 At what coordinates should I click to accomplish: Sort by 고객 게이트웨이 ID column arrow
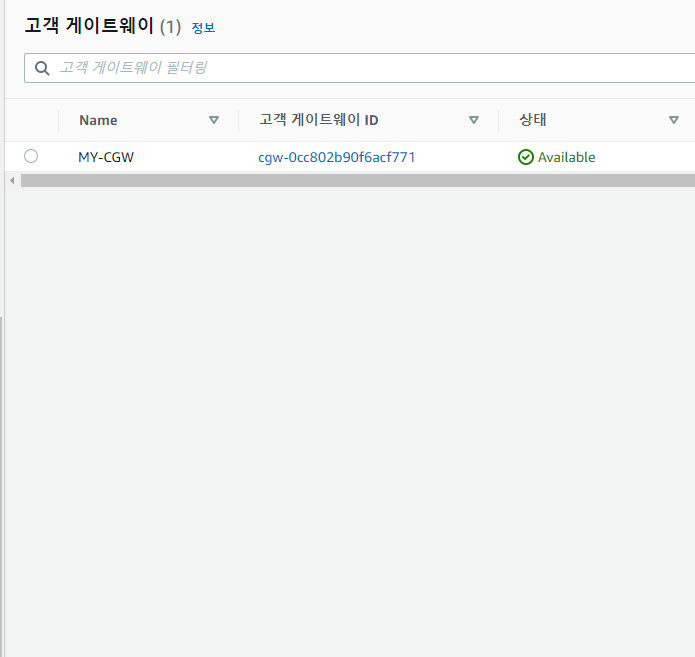point(474,120)
